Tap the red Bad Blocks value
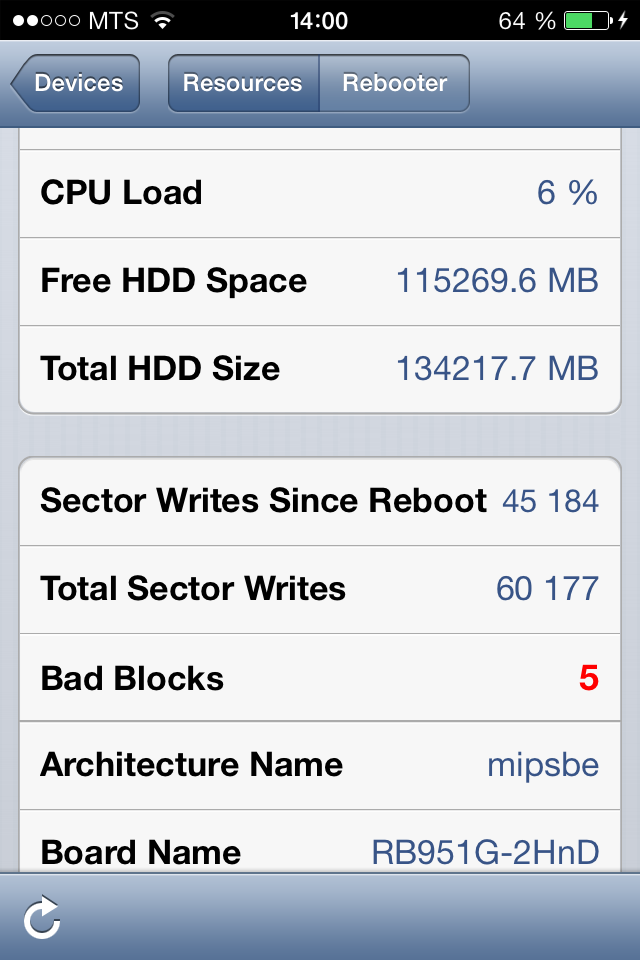Image resolution: width=640 pixels, height=960 pixels. 589,678
